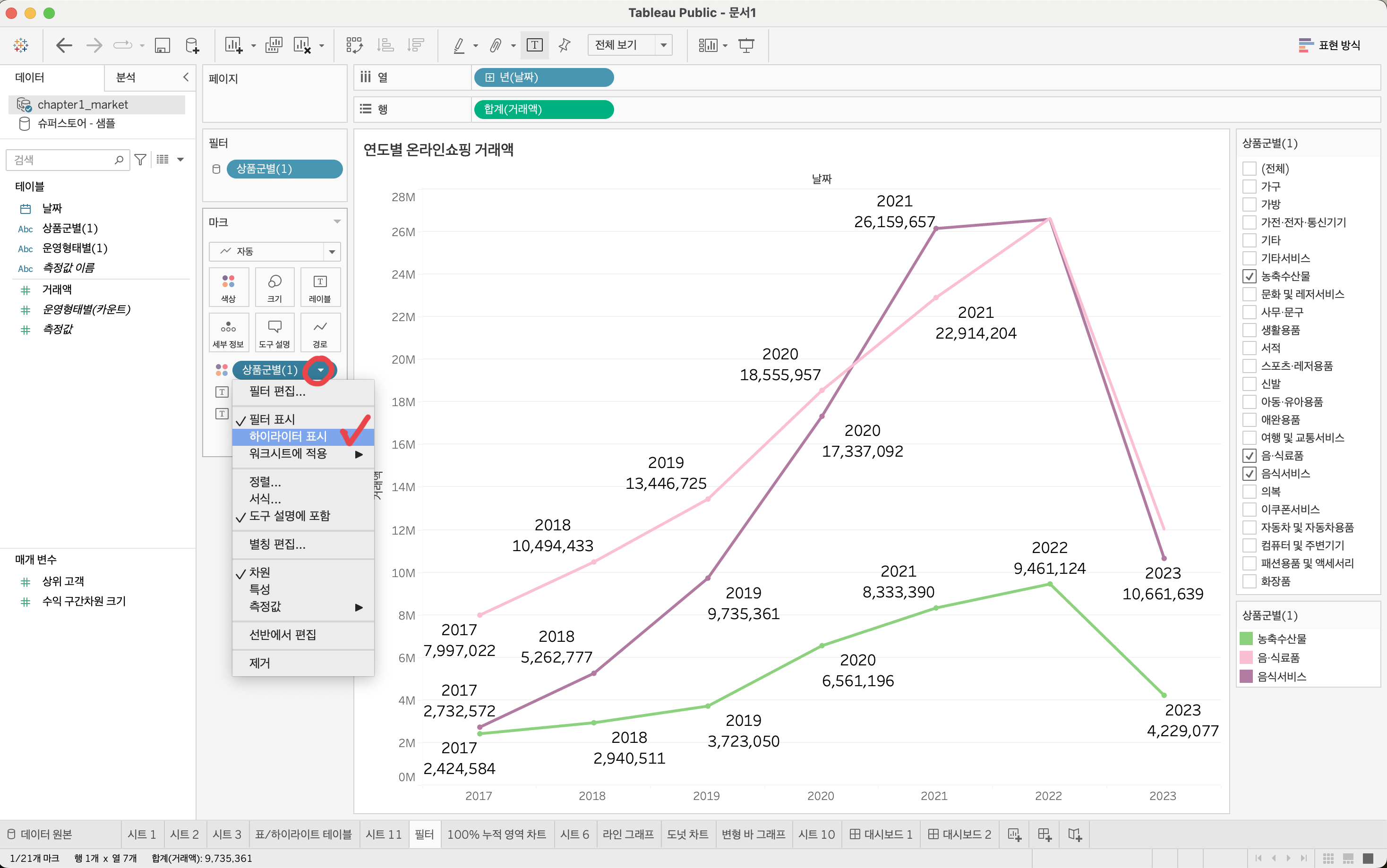1387x868 pixels.
Task: Open the Color card in Marks
Action: [229, 287]
